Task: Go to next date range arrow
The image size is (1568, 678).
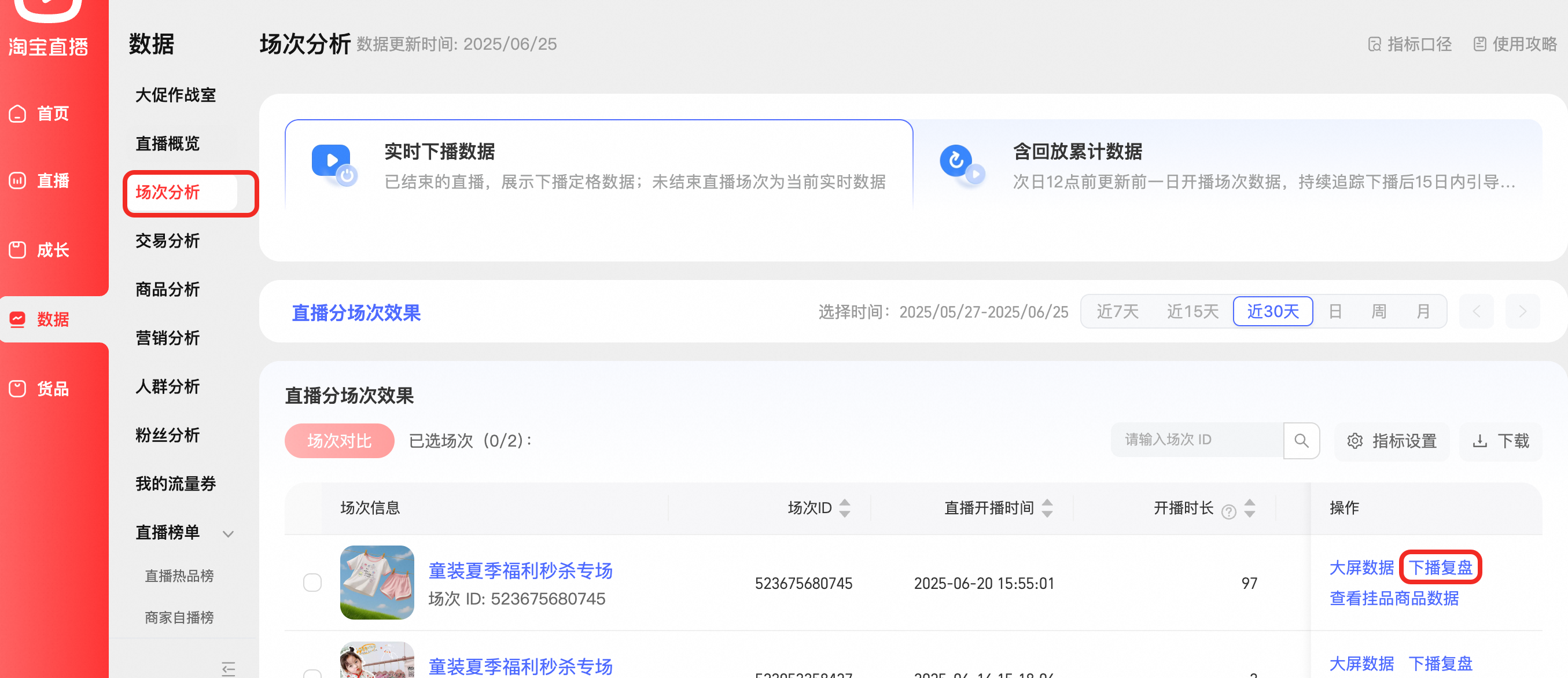Action: tap(1522, 312)
